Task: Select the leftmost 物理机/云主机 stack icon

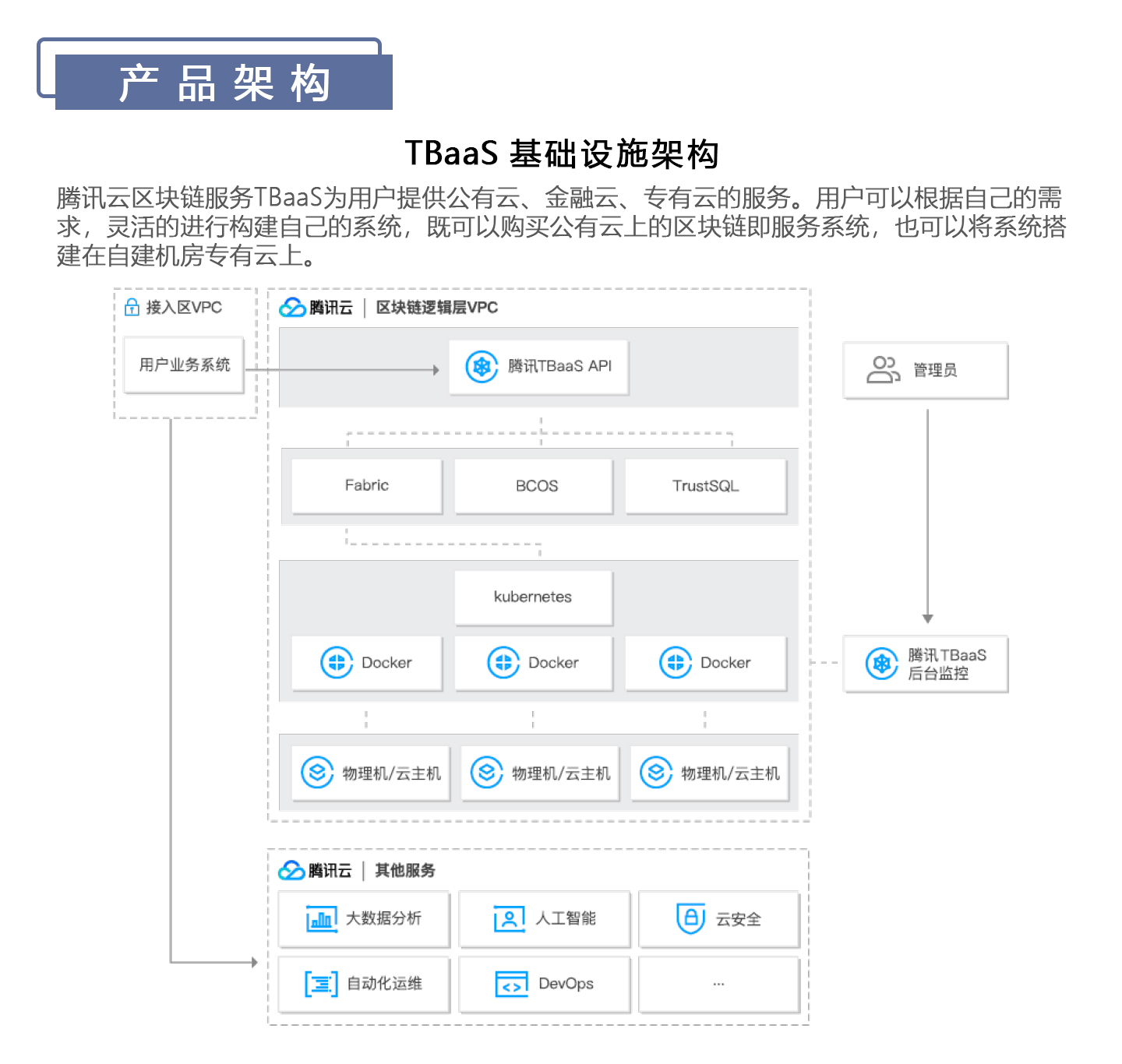Action: point(316,773)
